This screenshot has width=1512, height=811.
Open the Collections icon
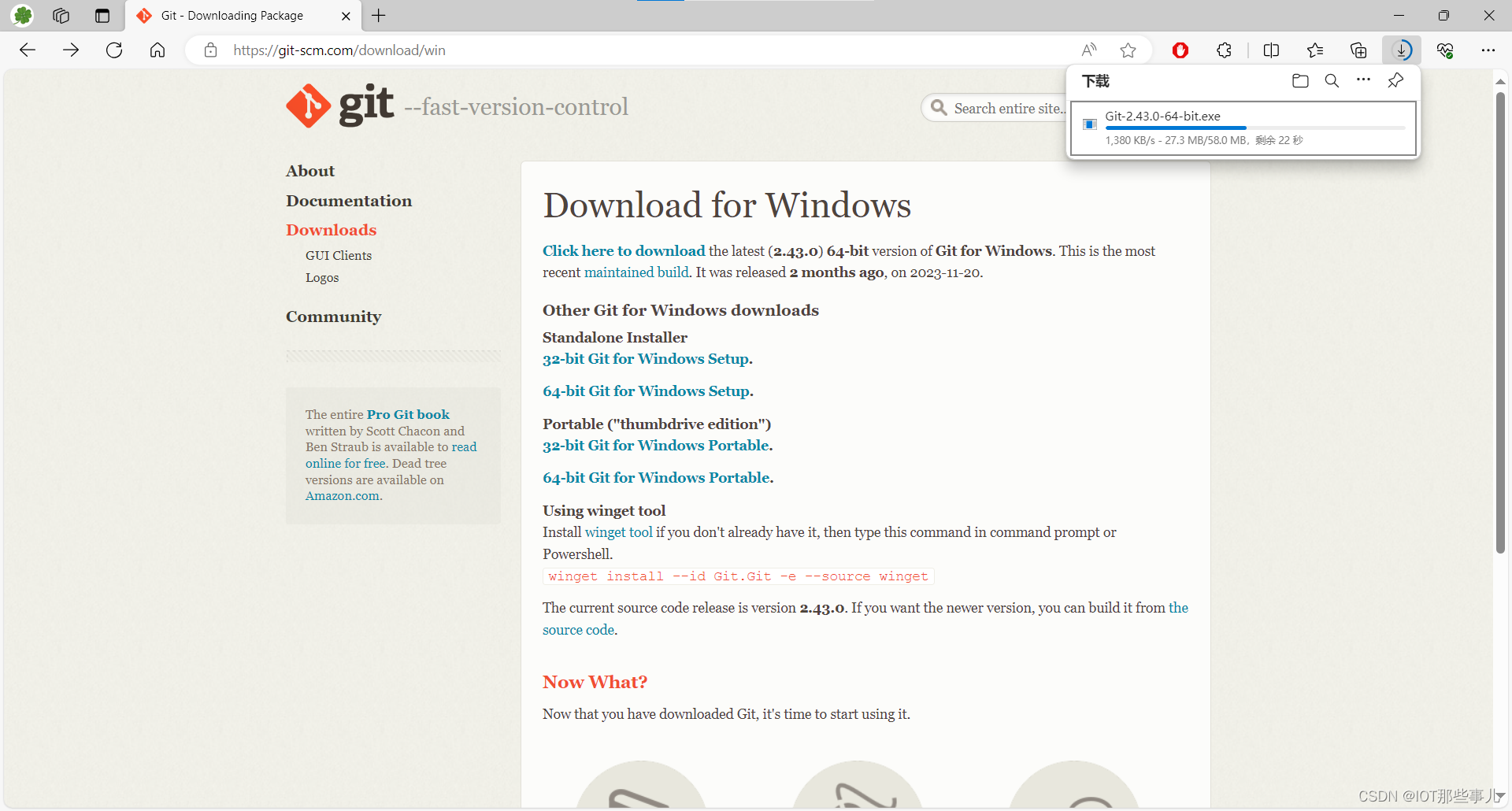point(1358,50)
